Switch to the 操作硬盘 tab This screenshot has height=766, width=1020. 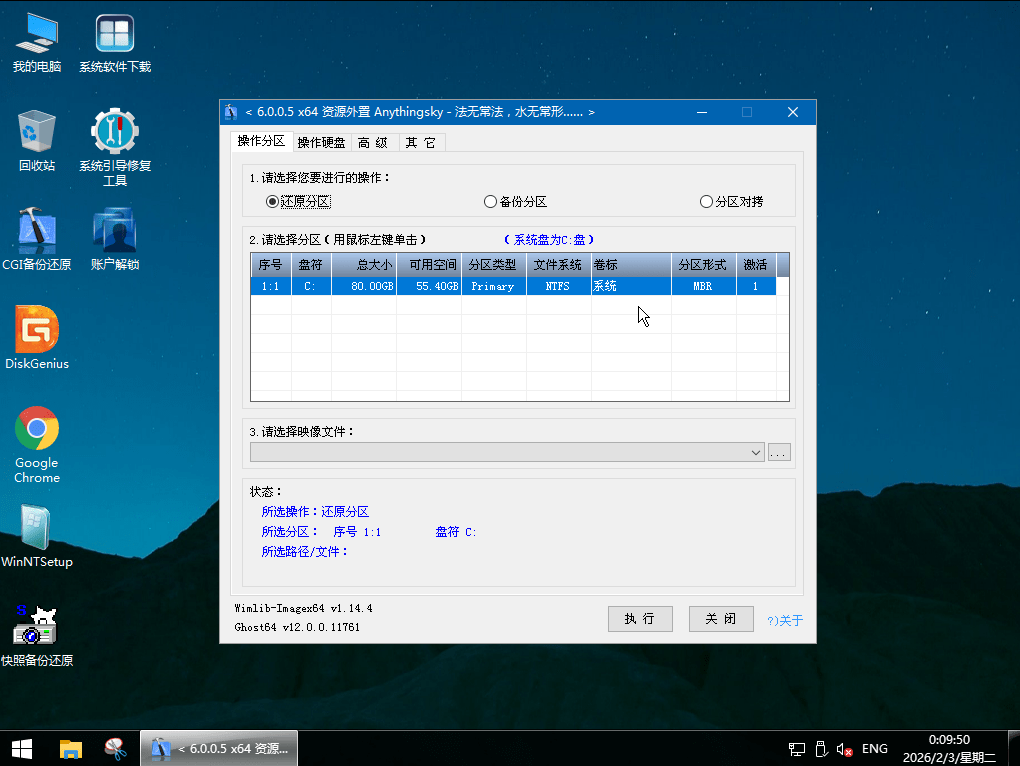tap(321, 143)
